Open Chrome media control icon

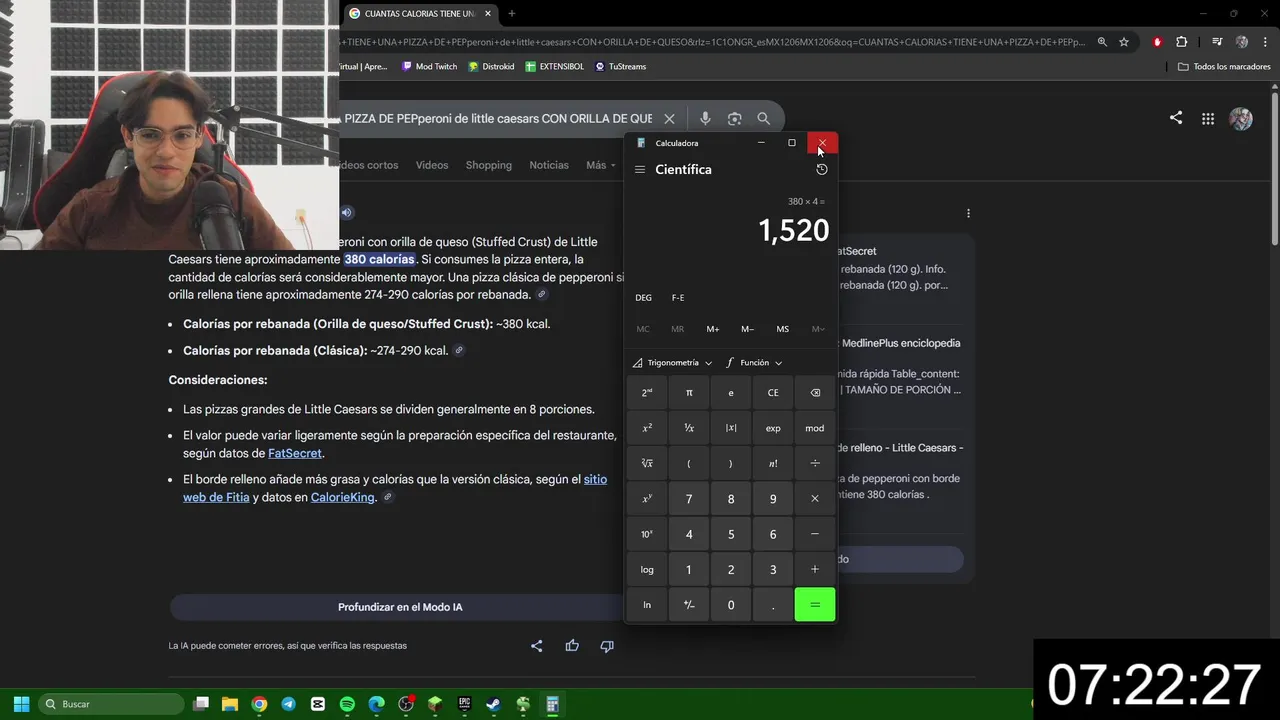[1217, 42]
